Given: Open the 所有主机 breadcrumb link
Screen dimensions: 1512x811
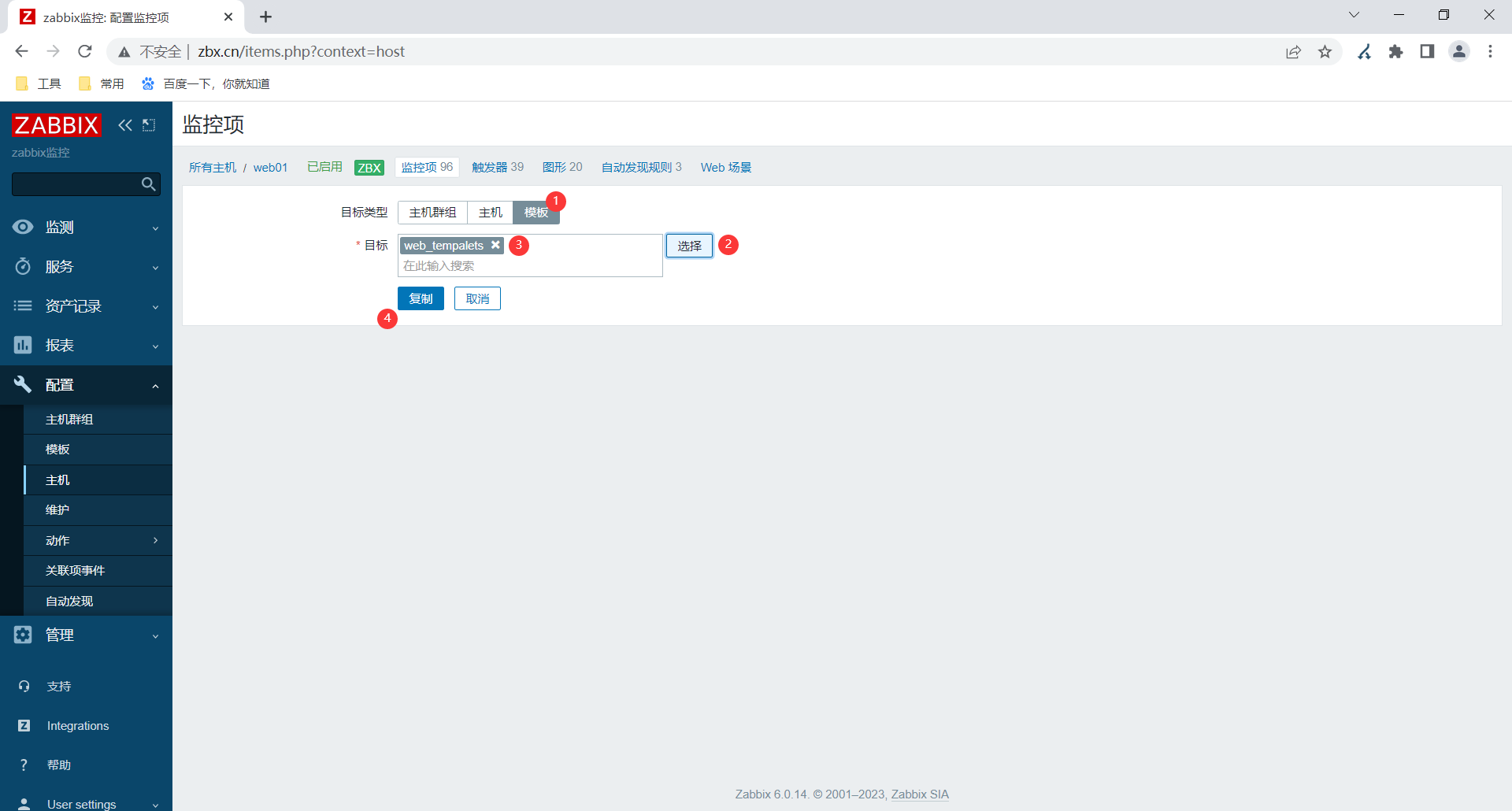Looking at the screenshot, I should 213,168.
